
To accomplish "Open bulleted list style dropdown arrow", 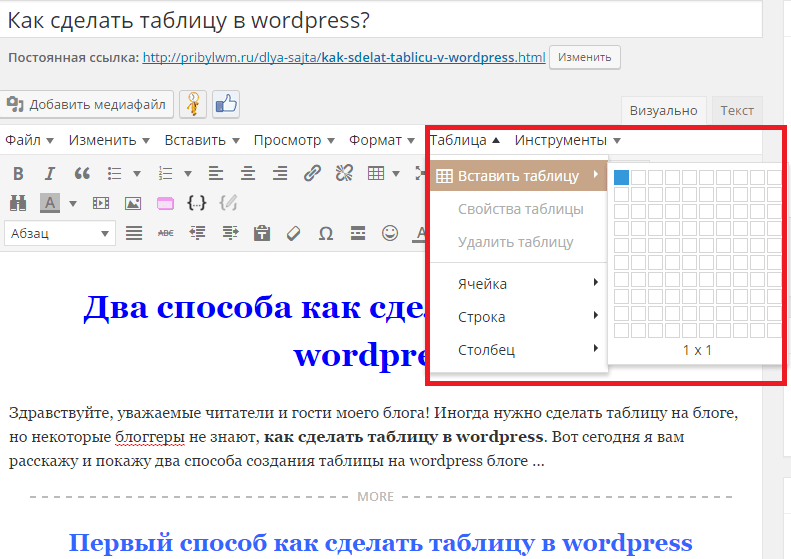I will [137, 174].
